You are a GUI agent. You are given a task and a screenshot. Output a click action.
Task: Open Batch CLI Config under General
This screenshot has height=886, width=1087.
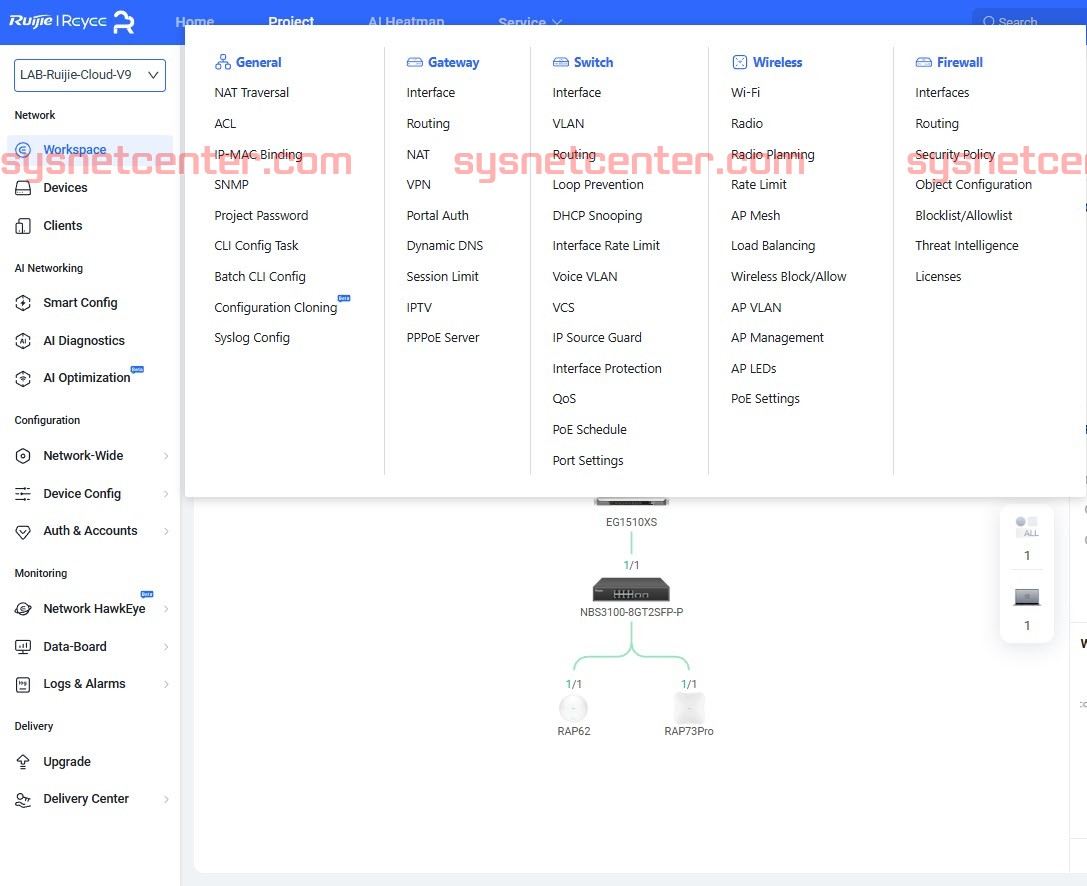(x=260, y=277)
